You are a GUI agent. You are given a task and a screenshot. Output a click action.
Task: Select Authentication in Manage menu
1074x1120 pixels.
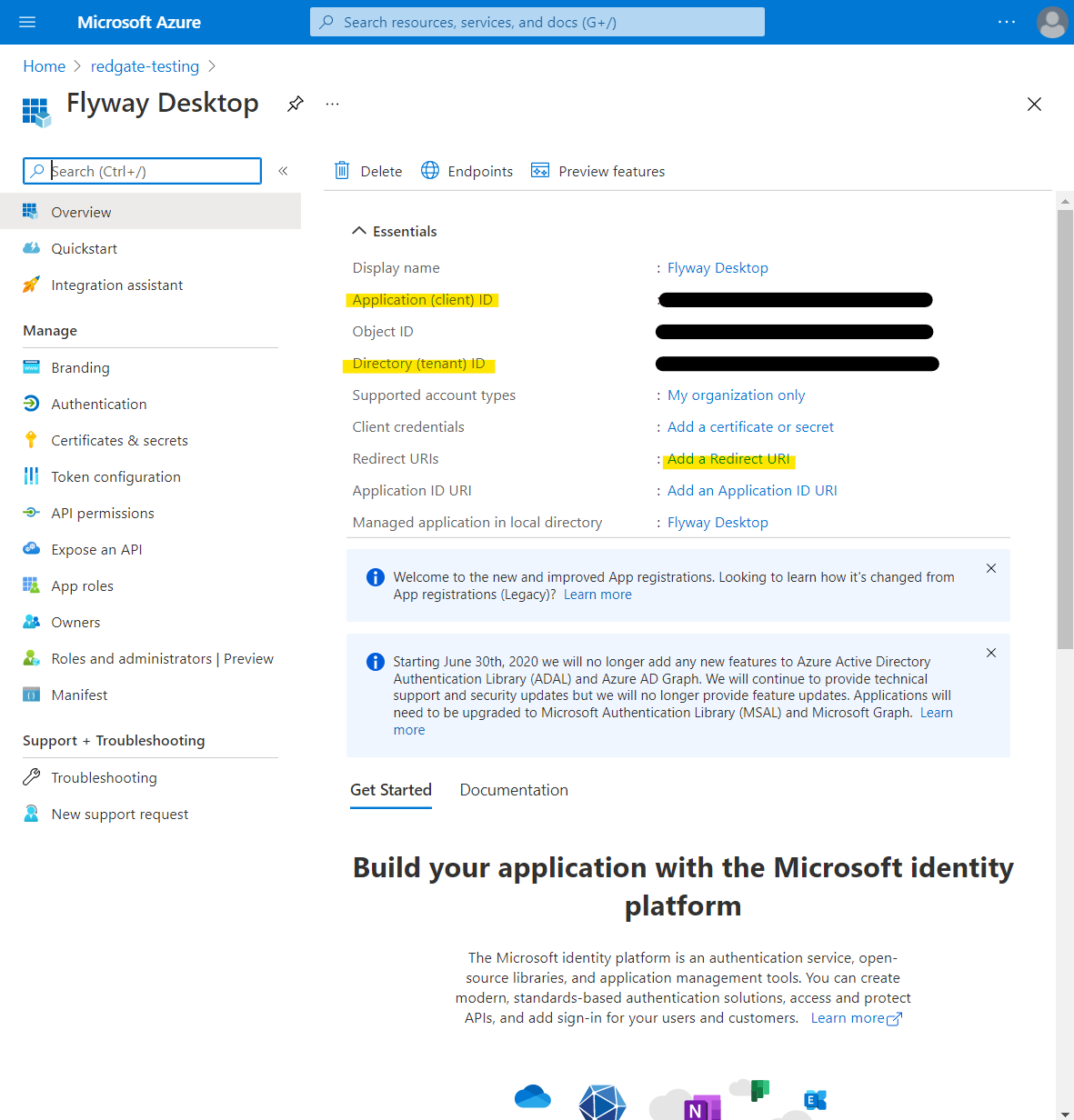tap(98, 404)
